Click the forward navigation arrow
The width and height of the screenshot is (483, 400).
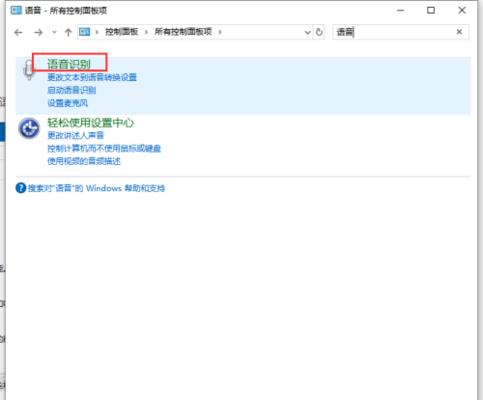click(38, 32)
